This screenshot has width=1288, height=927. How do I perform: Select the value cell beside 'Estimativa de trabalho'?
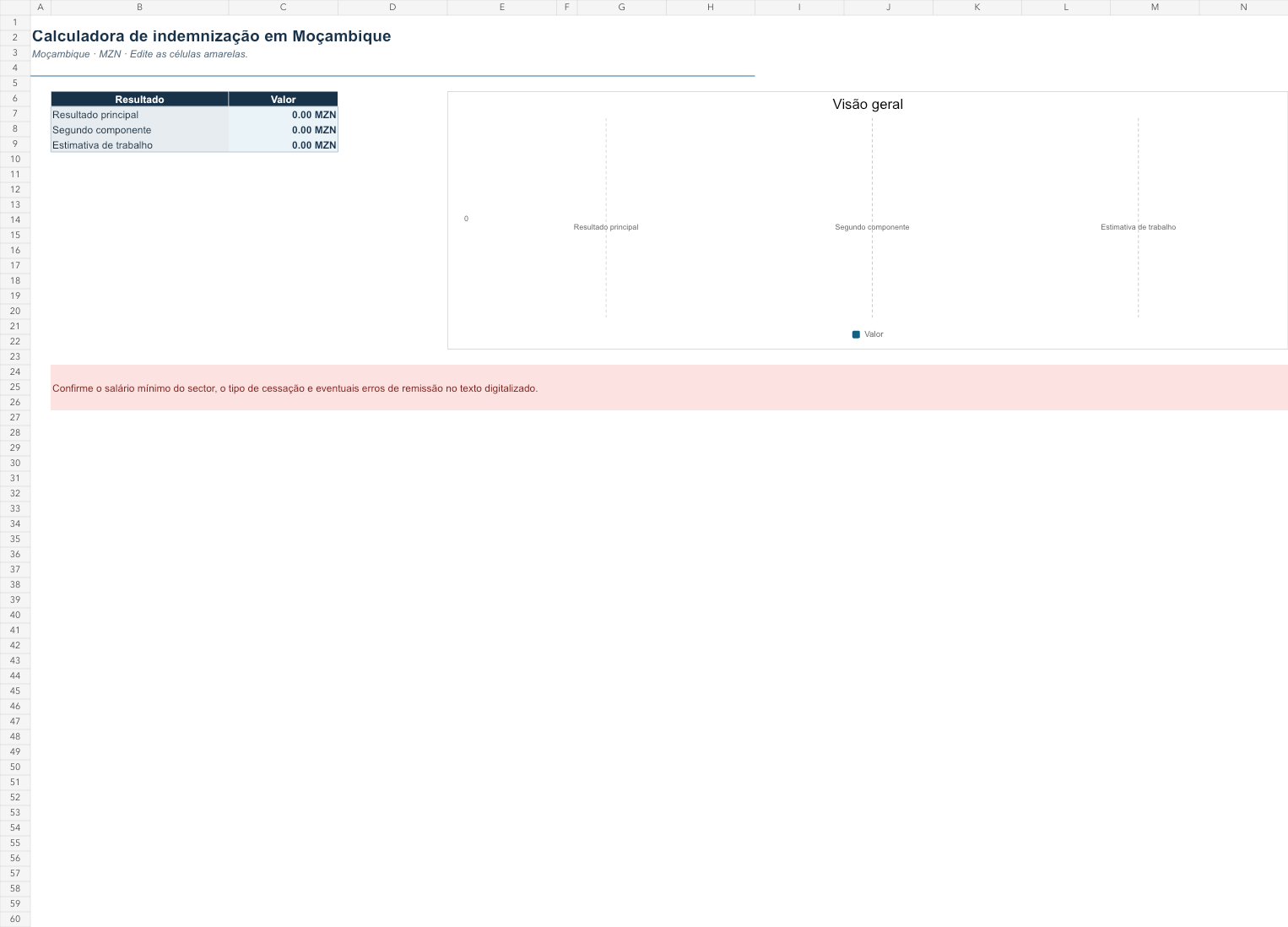click(283, 145)
